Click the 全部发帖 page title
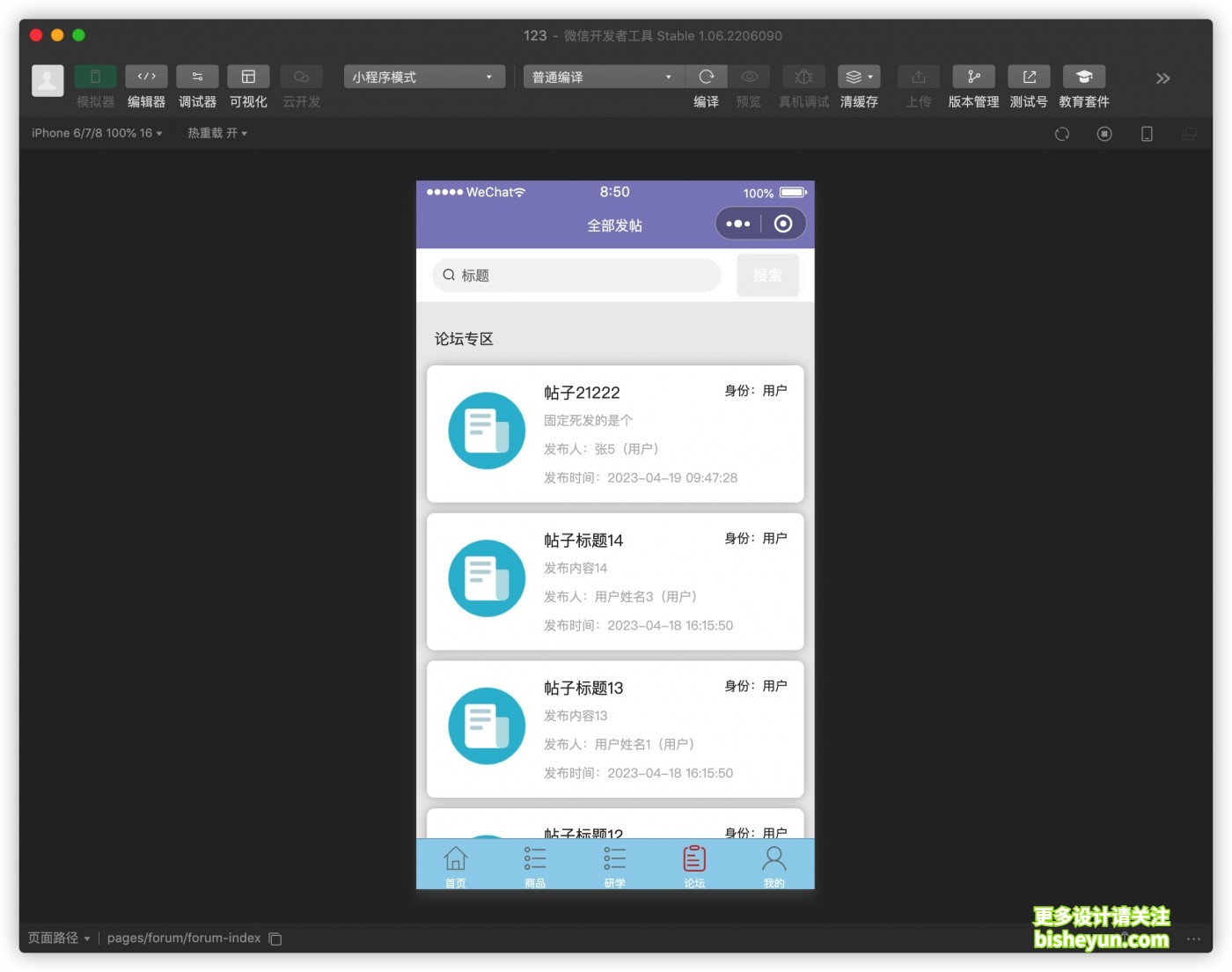 (x=615, y=225)
